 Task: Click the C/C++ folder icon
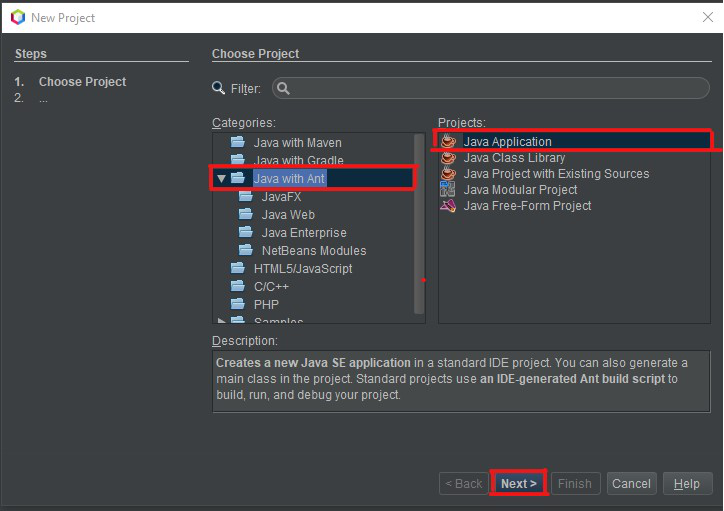tap(237, 286)
